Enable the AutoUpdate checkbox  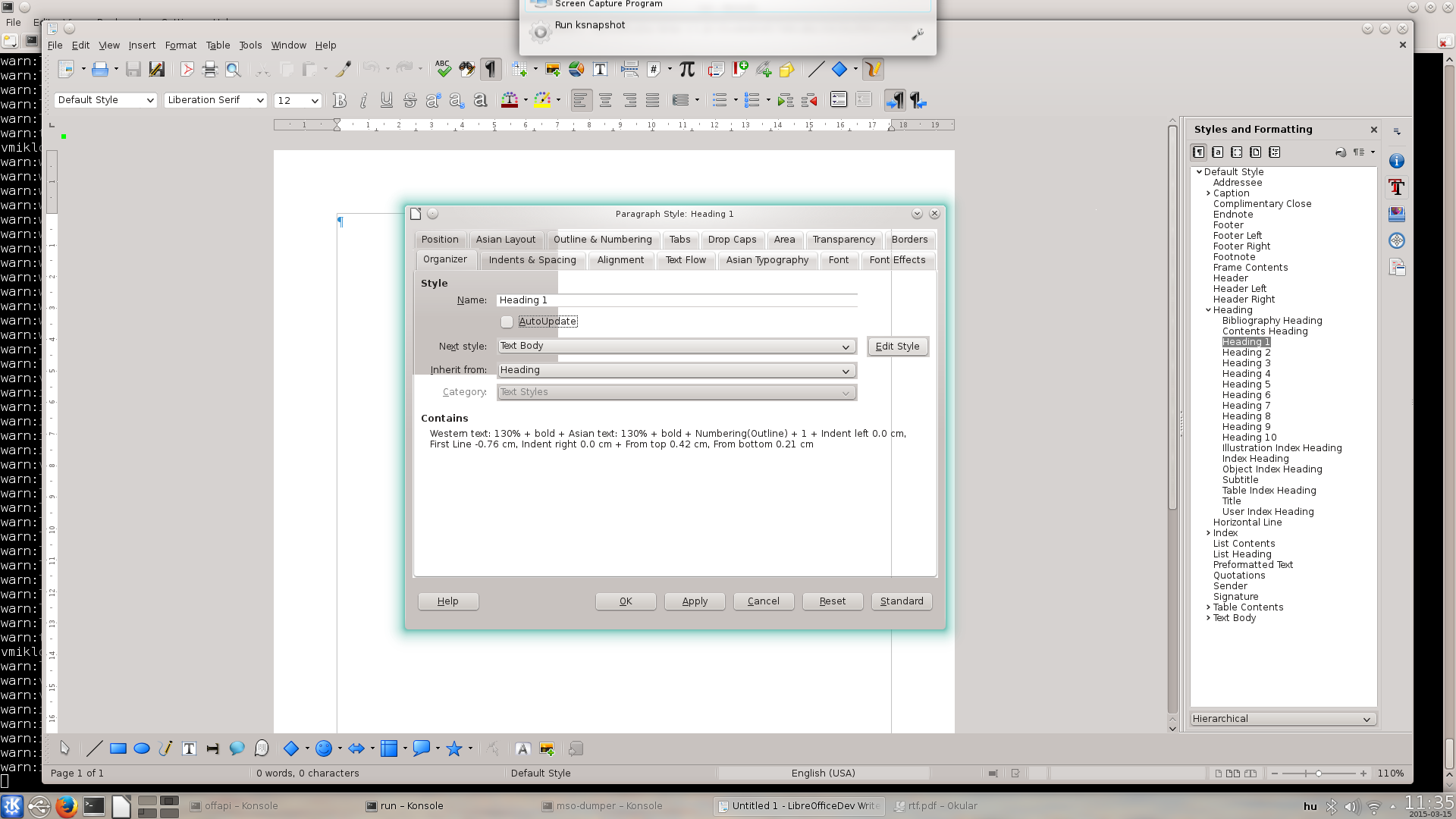tap(507, 322)
